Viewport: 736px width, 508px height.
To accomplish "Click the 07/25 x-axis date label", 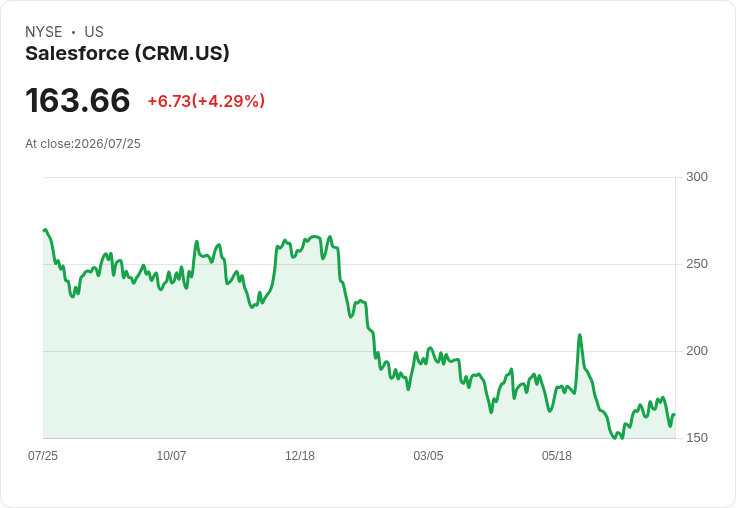I will click(43, 455).
